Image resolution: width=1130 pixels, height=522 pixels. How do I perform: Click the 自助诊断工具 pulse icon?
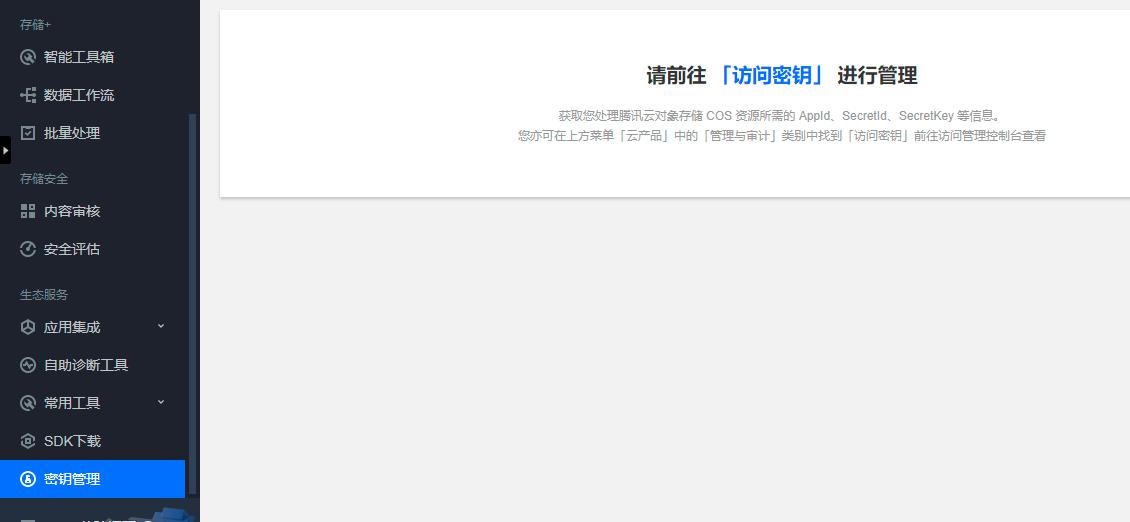point(28,365)
